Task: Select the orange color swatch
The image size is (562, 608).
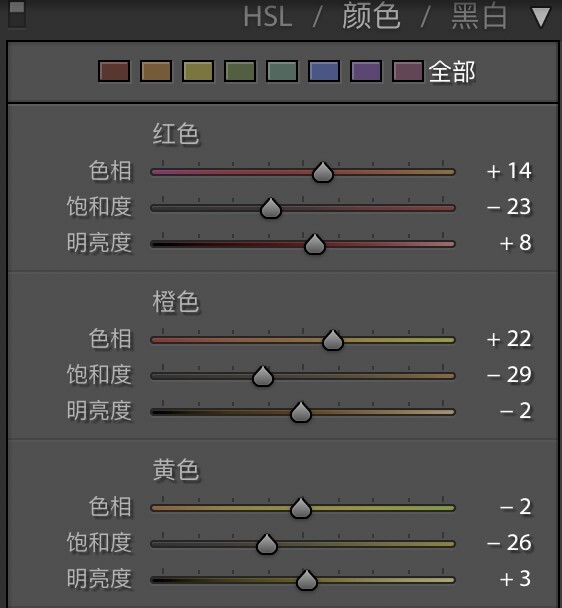Action: 156,71
